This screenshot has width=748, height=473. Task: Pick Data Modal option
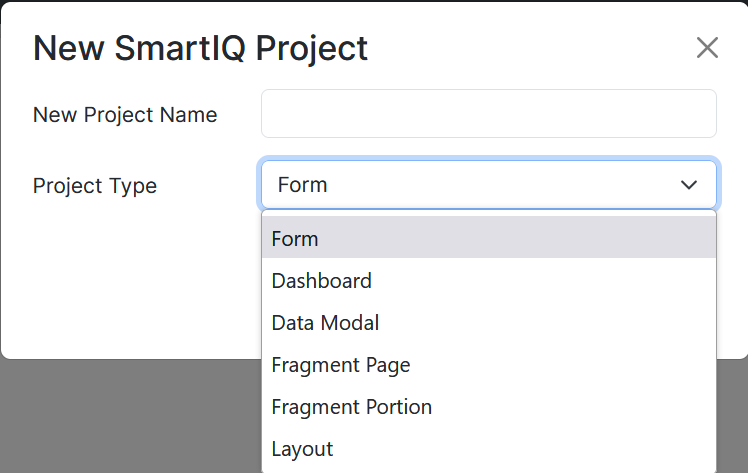pos(488,322)
